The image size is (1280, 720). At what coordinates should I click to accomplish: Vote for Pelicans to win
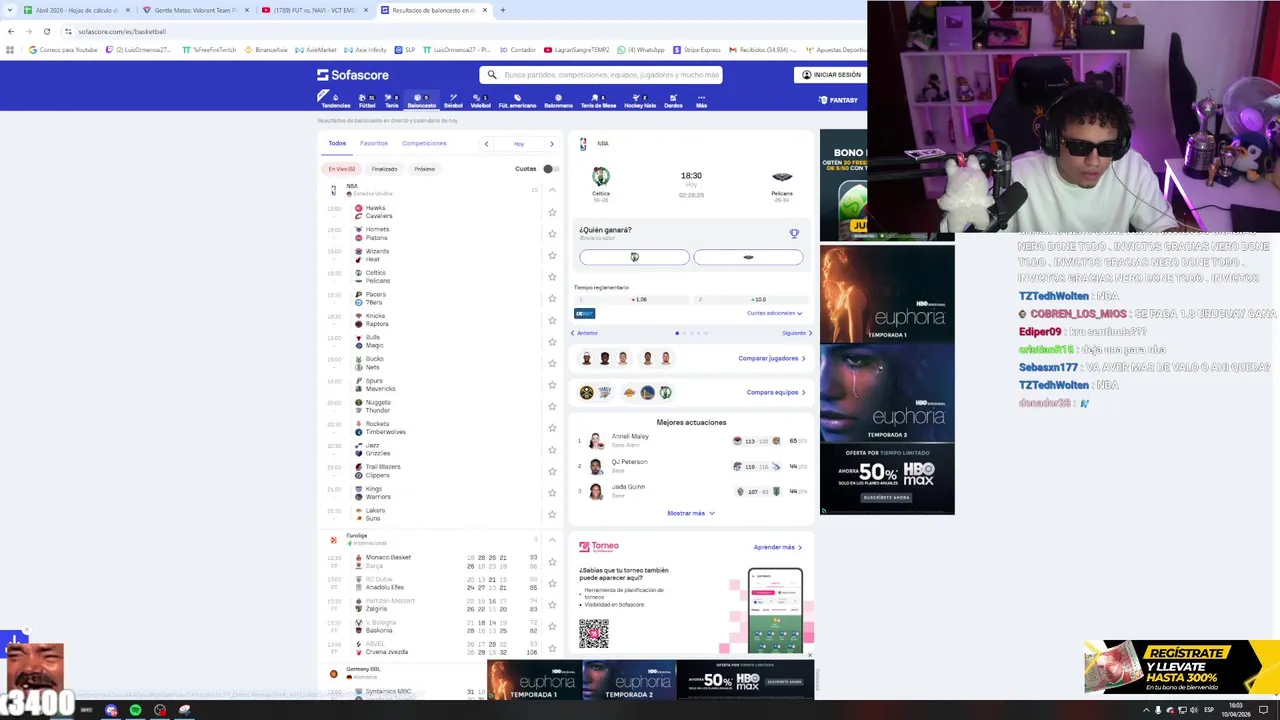[x=748, y=257]
